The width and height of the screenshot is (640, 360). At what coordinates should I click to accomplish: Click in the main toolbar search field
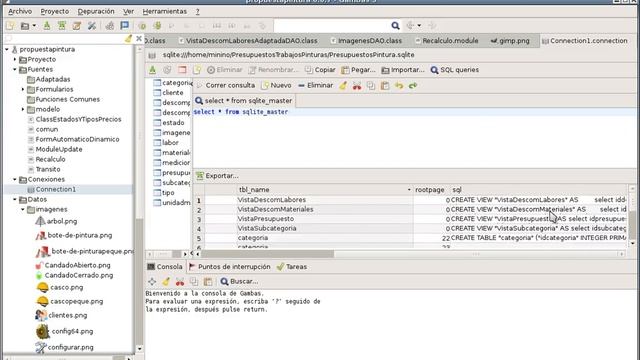point(332,26)
